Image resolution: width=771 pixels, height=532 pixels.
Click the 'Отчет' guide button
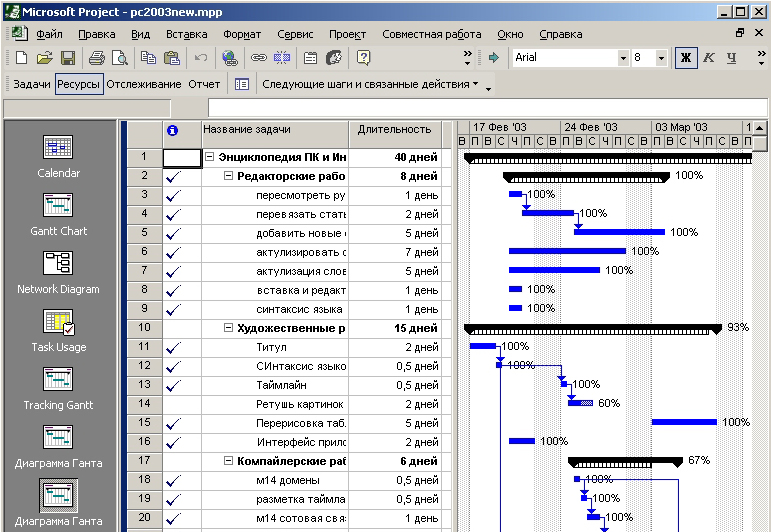pos(204,84)
